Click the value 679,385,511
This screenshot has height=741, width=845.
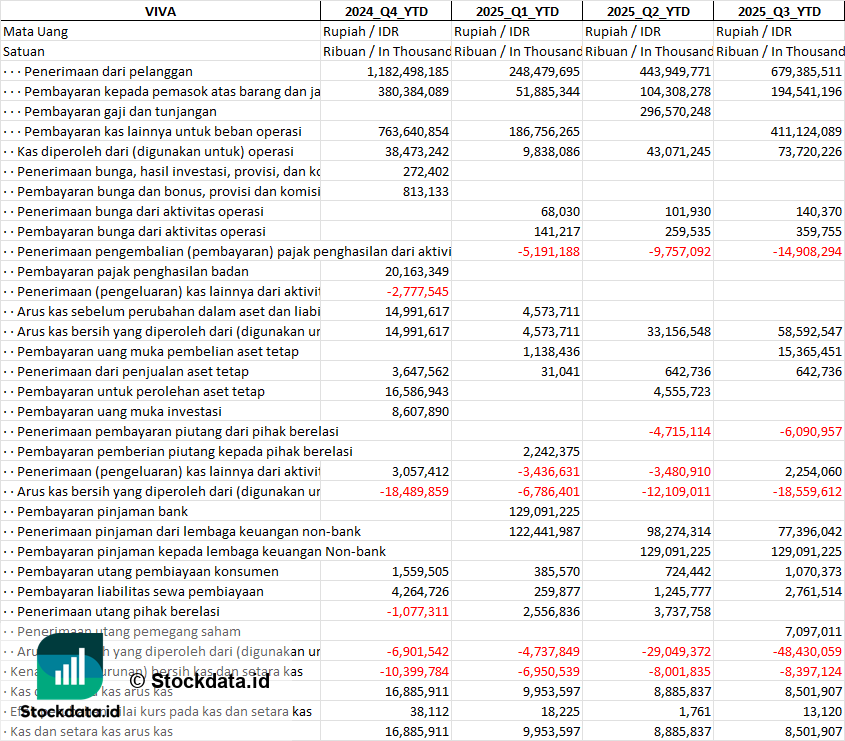coord(806,72)
